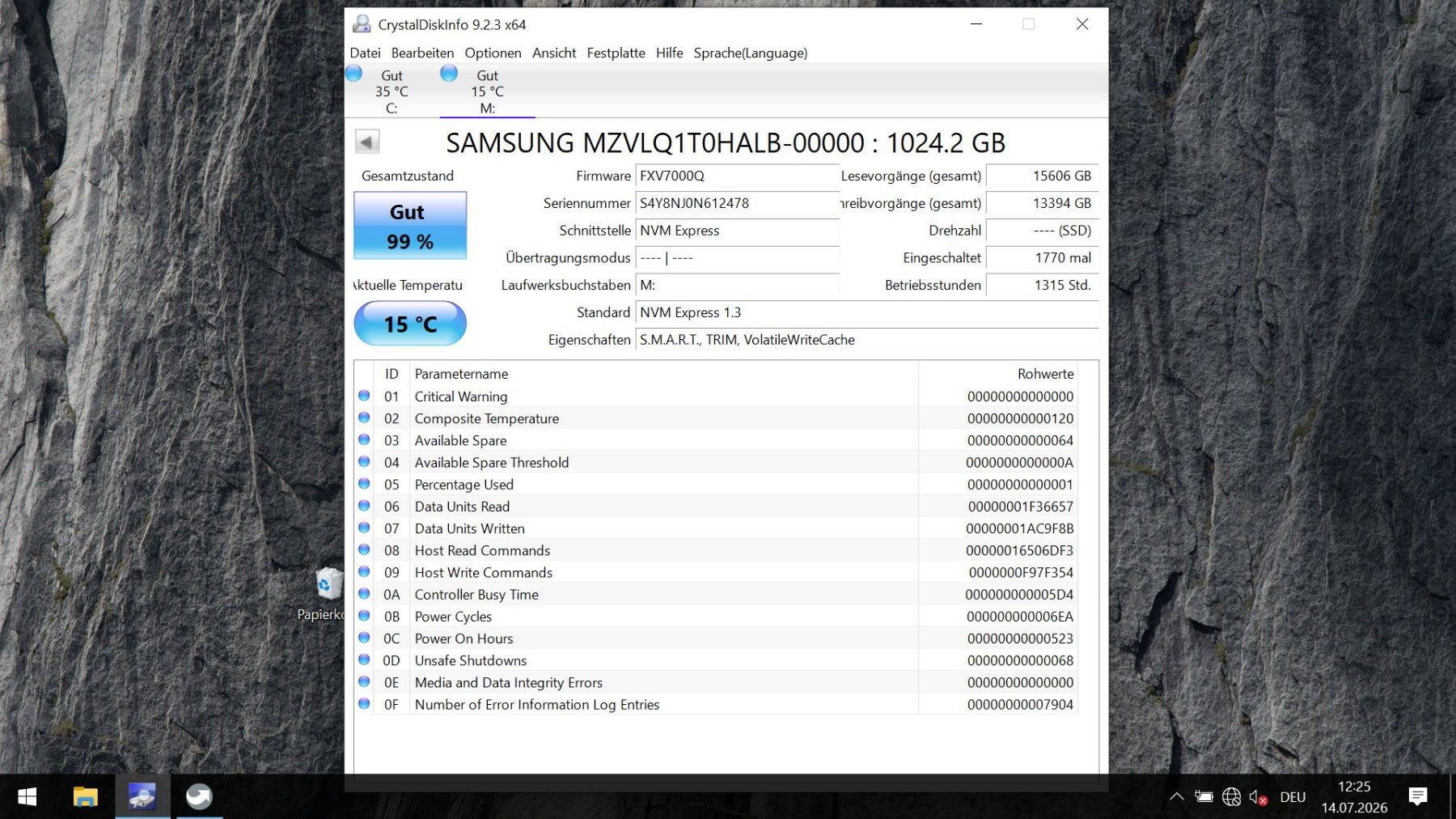Click the status dot for Data Units Read

(x=364, y=506)
